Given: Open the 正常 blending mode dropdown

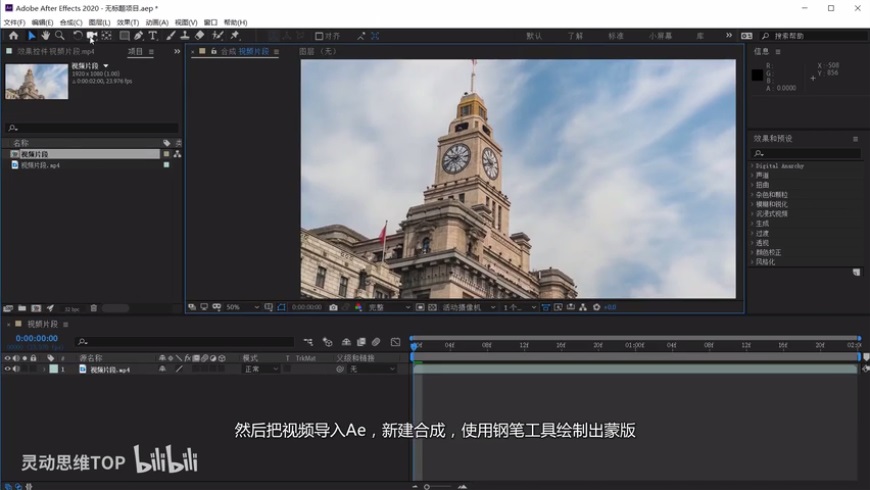Looking at the screenshot, I should click(261, 369).
